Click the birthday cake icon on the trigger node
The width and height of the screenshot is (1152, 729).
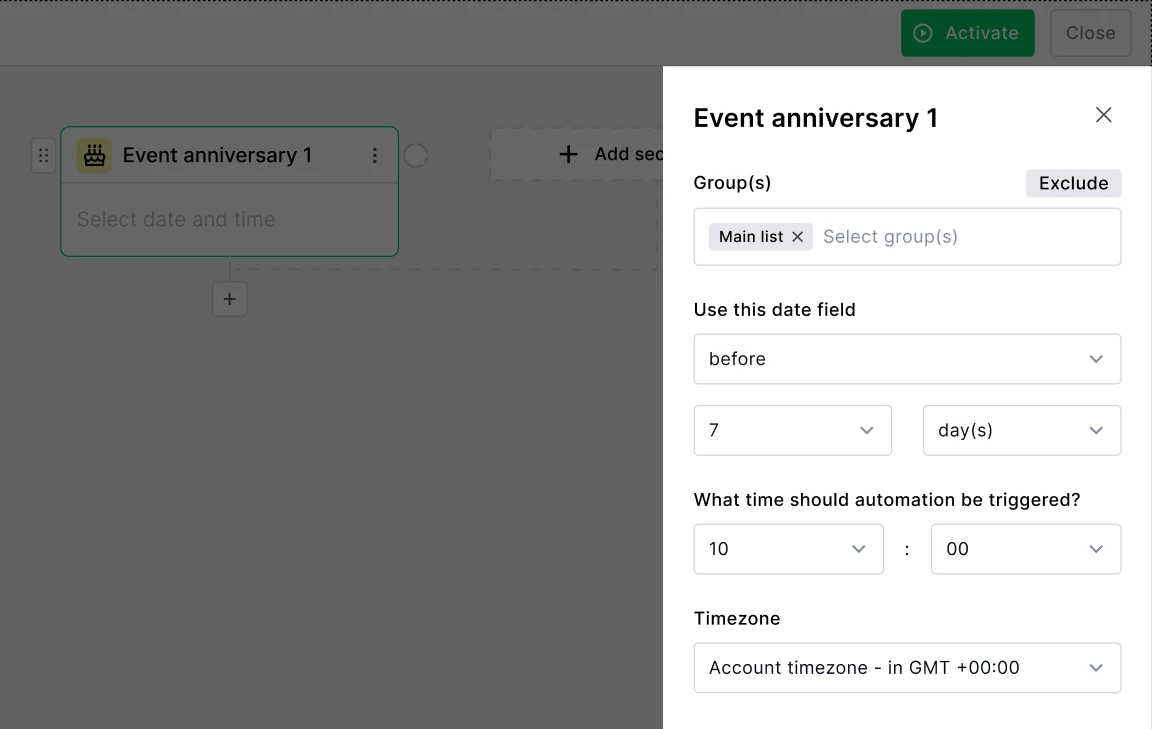tap(93, 155)
